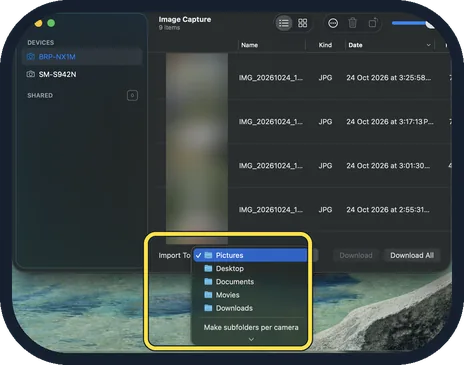Sort by the Name column header
Viewport: 464px width, 365px height.
tap(249, 45)
